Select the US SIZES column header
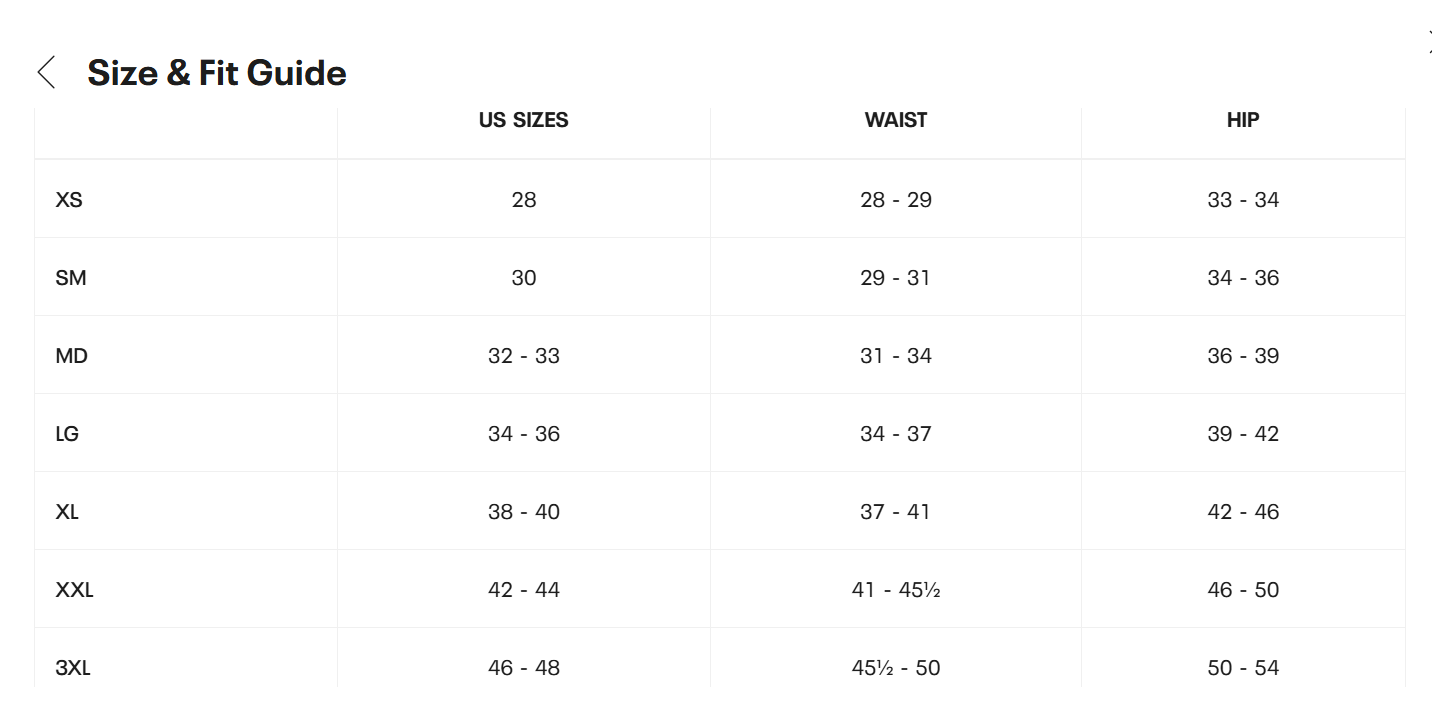1432x724 pixels. (x=523, y=120)
